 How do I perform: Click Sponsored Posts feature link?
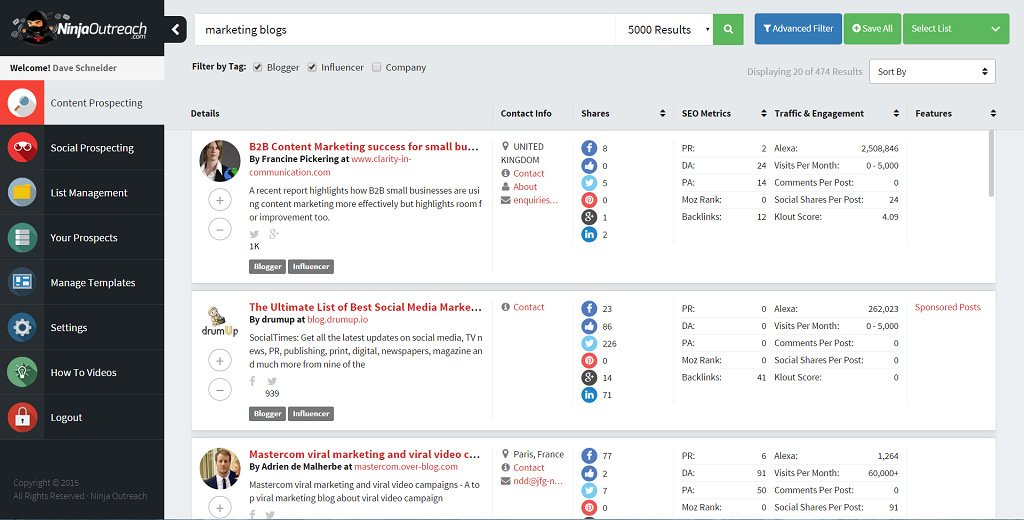[x=948, y=307]
